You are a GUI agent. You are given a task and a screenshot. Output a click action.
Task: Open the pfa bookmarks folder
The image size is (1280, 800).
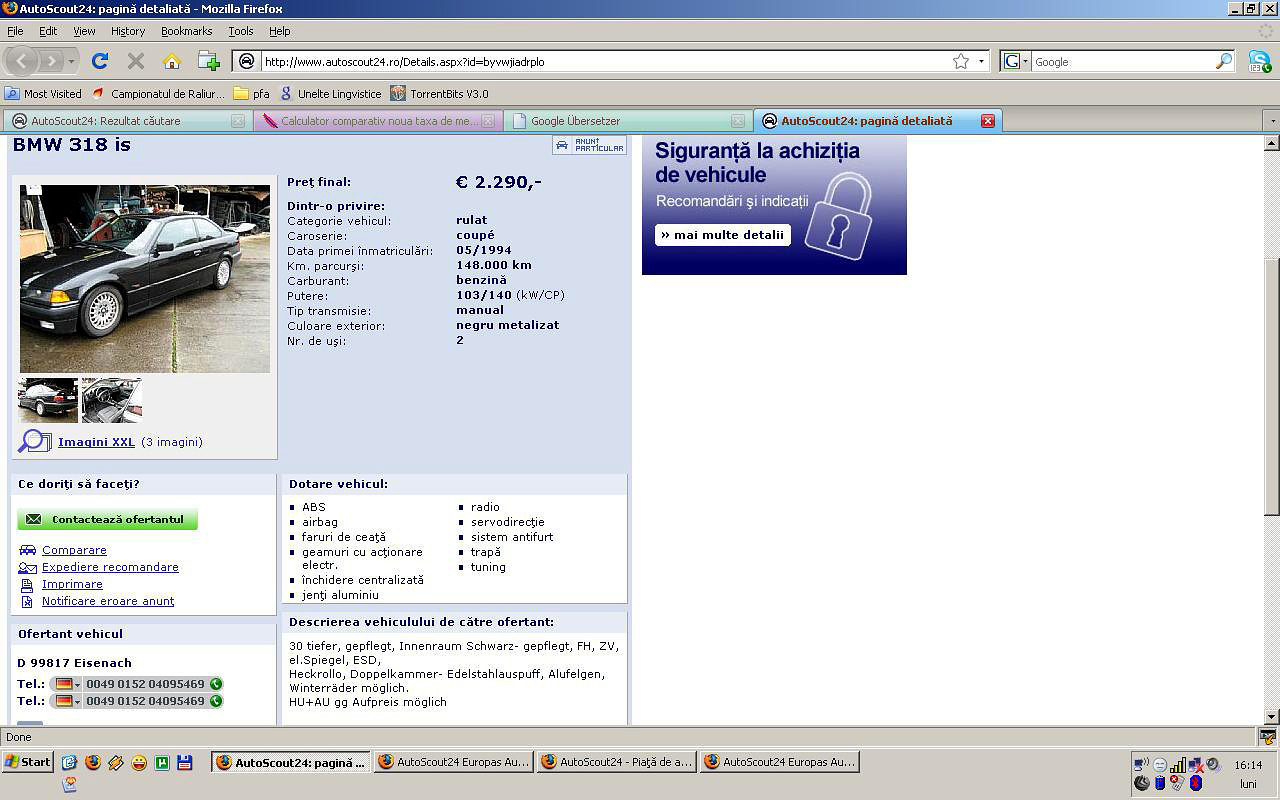pyautogui.click(x=251, y=93)
